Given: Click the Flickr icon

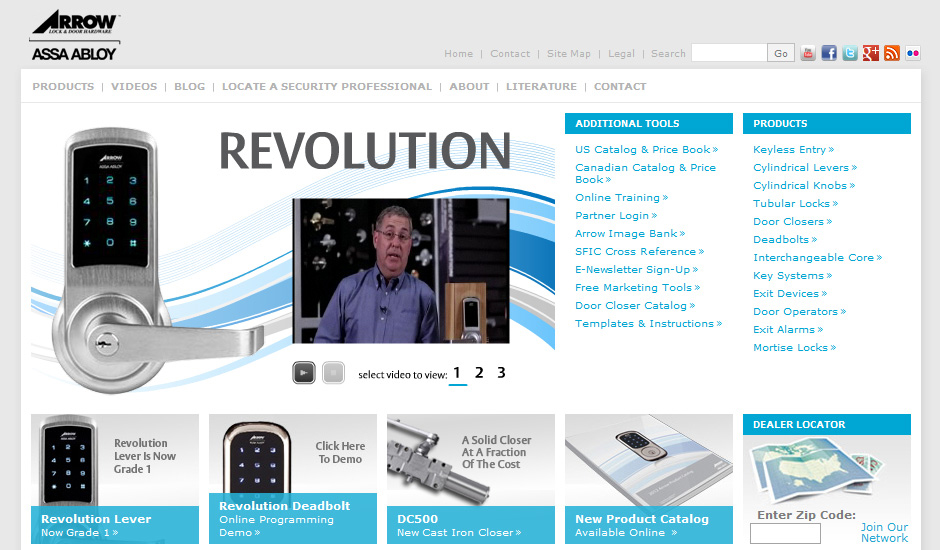Looking at the screenshot, I should tap(913, 53).
